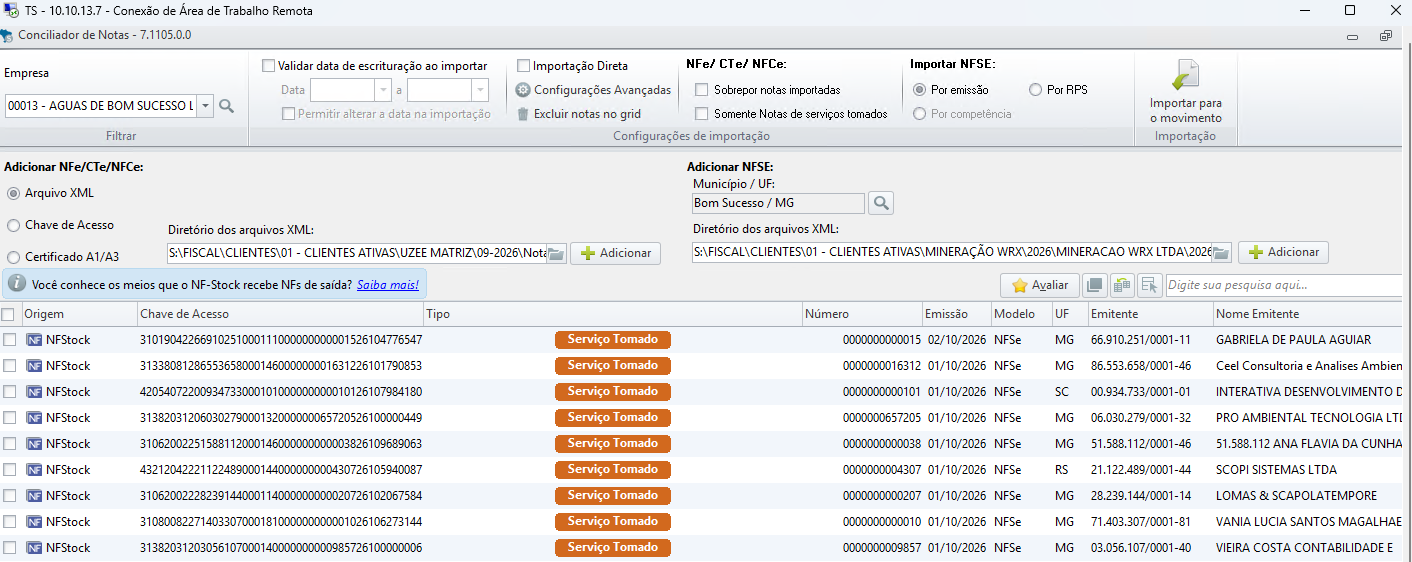Click the NFSE Diretório dos arquivos XML field

(952, 252)
